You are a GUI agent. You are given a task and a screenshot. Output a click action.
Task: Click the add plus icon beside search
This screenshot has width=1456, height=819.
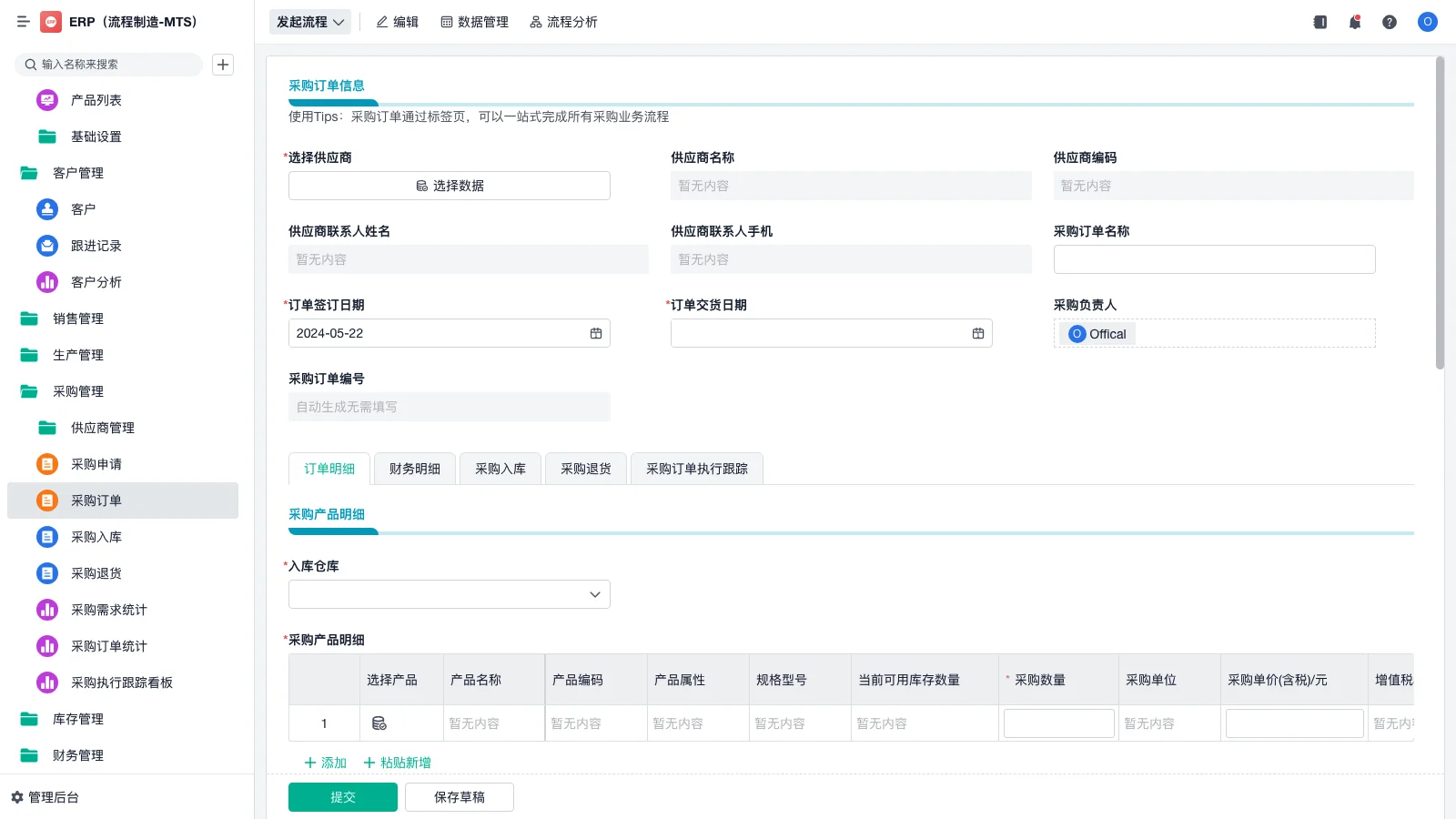pyautogui.click(x=223, y=65)
